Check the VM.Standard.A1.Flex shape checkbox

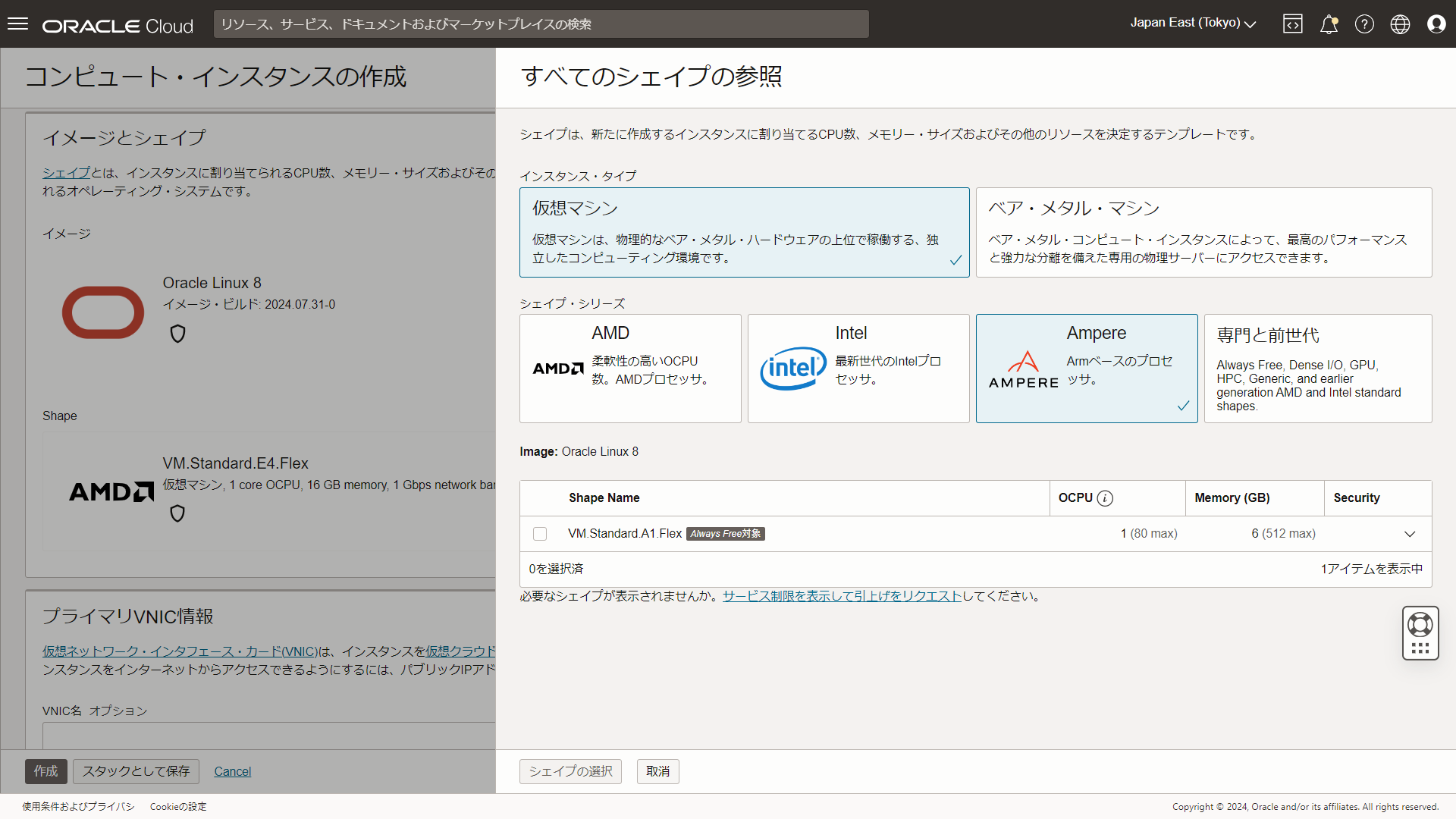pyautogui.click(x=539, y=534)
